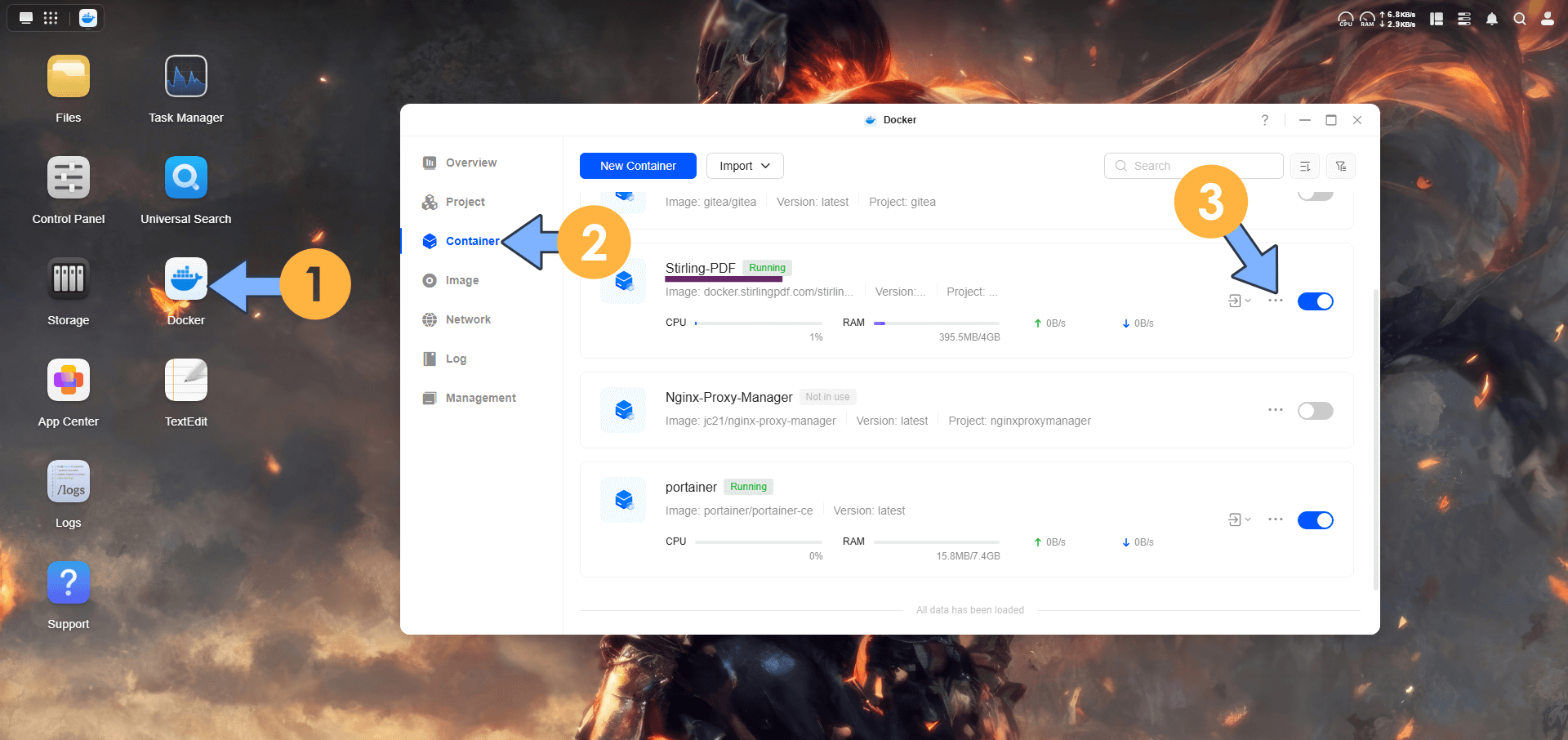
Task: Open the Support desktop icon
Action: 69,583
